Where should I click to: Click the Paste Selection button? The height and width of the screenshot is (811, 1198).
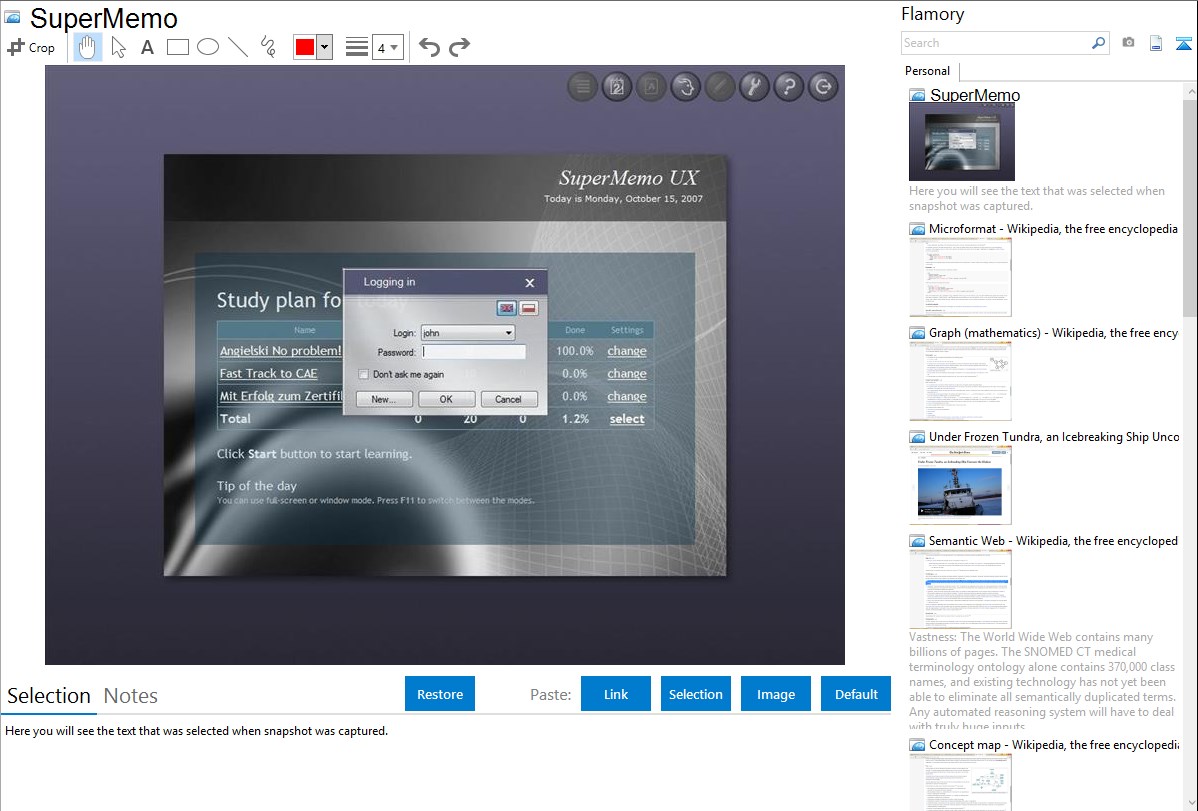click(x=696, y=694)
